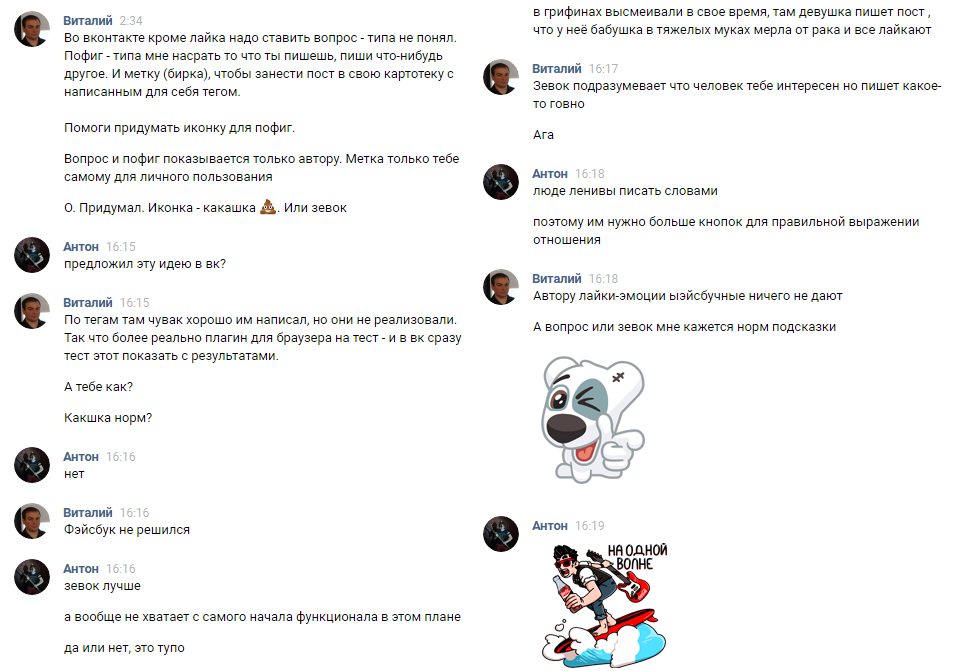The height and width of the screenshot is (671, 969).
Task: Click the Антон name link at 16:16 above 'нет'
Action: [x=81, y=456]
